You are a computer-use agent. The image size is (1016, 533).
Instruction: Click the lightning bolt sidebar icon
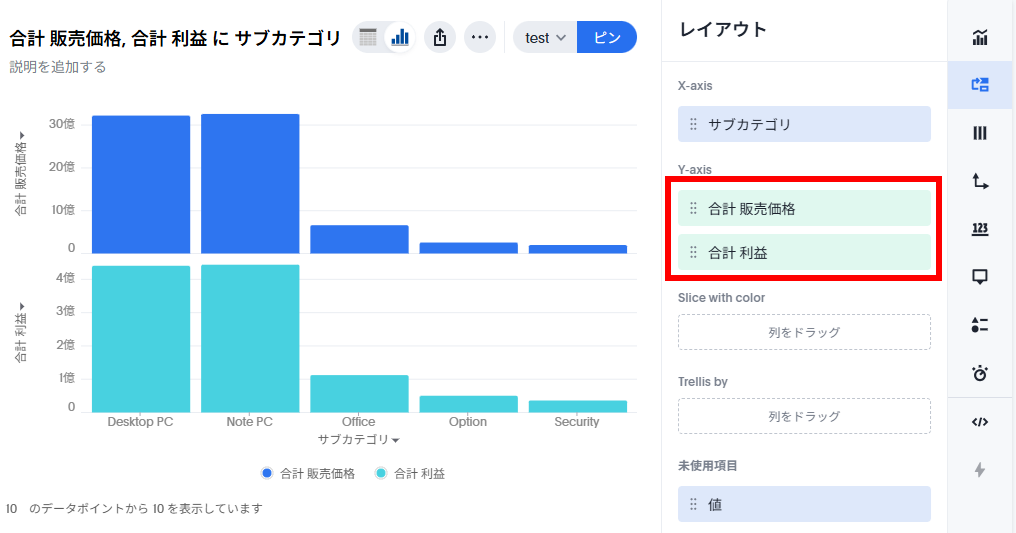point(980,469)
